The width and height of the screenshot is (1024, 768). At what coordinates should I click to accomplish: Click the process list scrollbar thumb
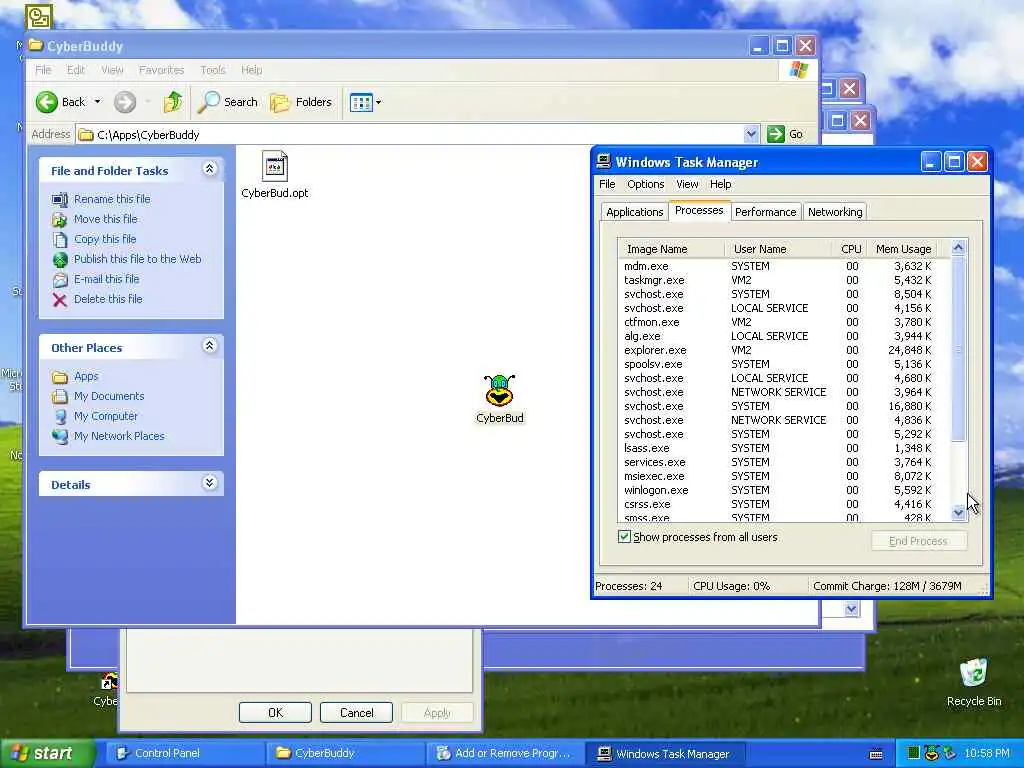958,350
